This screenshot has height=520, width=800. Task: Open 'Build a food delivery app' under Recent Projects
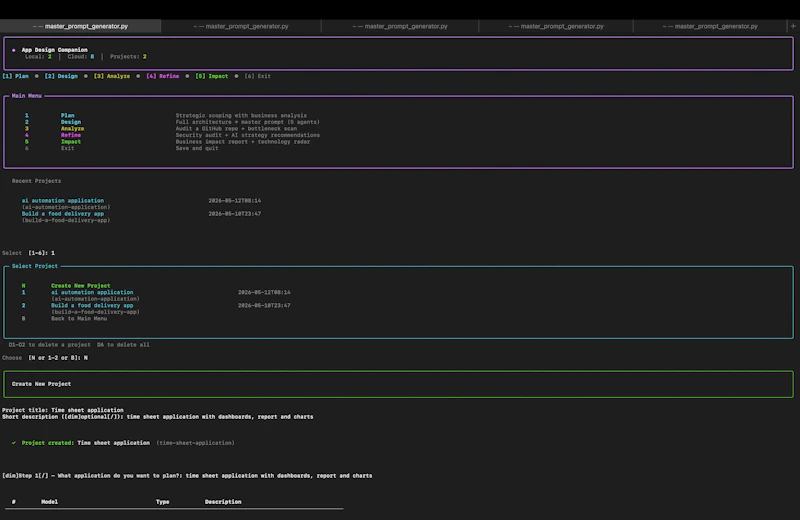click(x=63, y=214)
